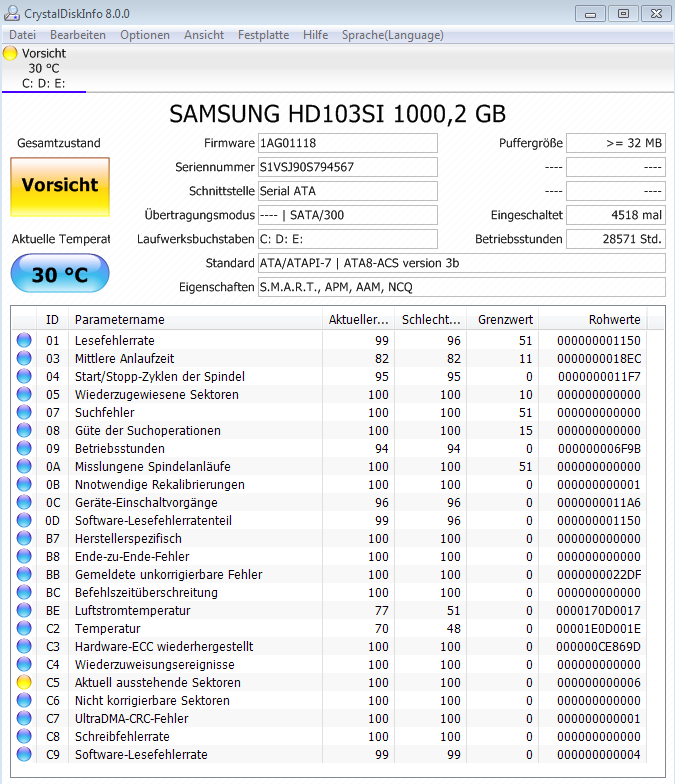Viewport: 675px width, 784px height.
Task: Click the yellow Vorsicht health status button
Action: pyautogui.click(x=60, y=187)
